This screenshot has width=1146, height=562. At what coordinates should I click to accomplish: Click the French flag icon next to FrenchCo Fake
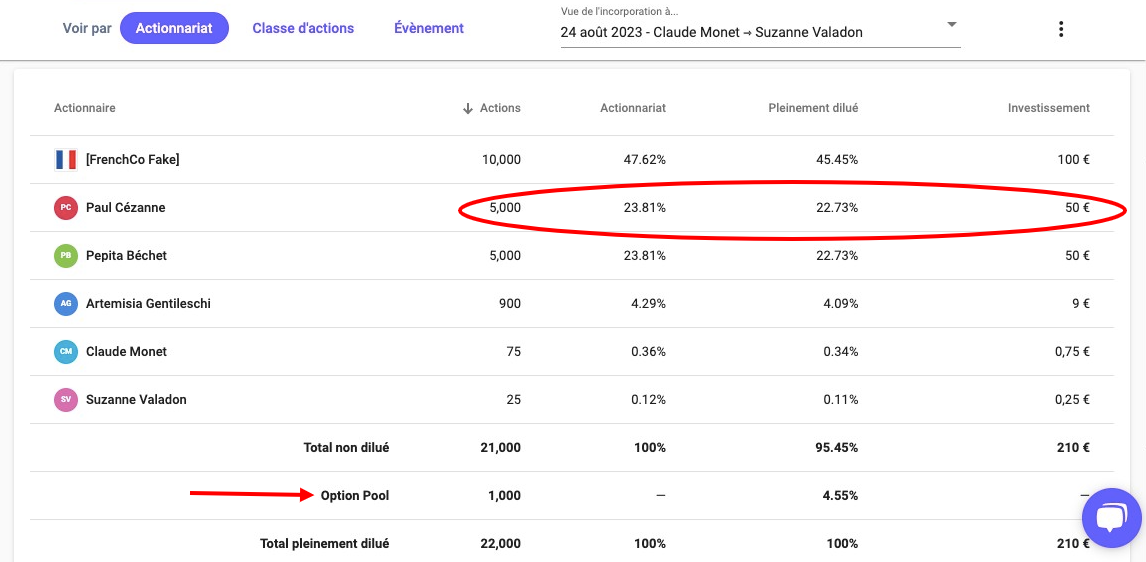65,160
